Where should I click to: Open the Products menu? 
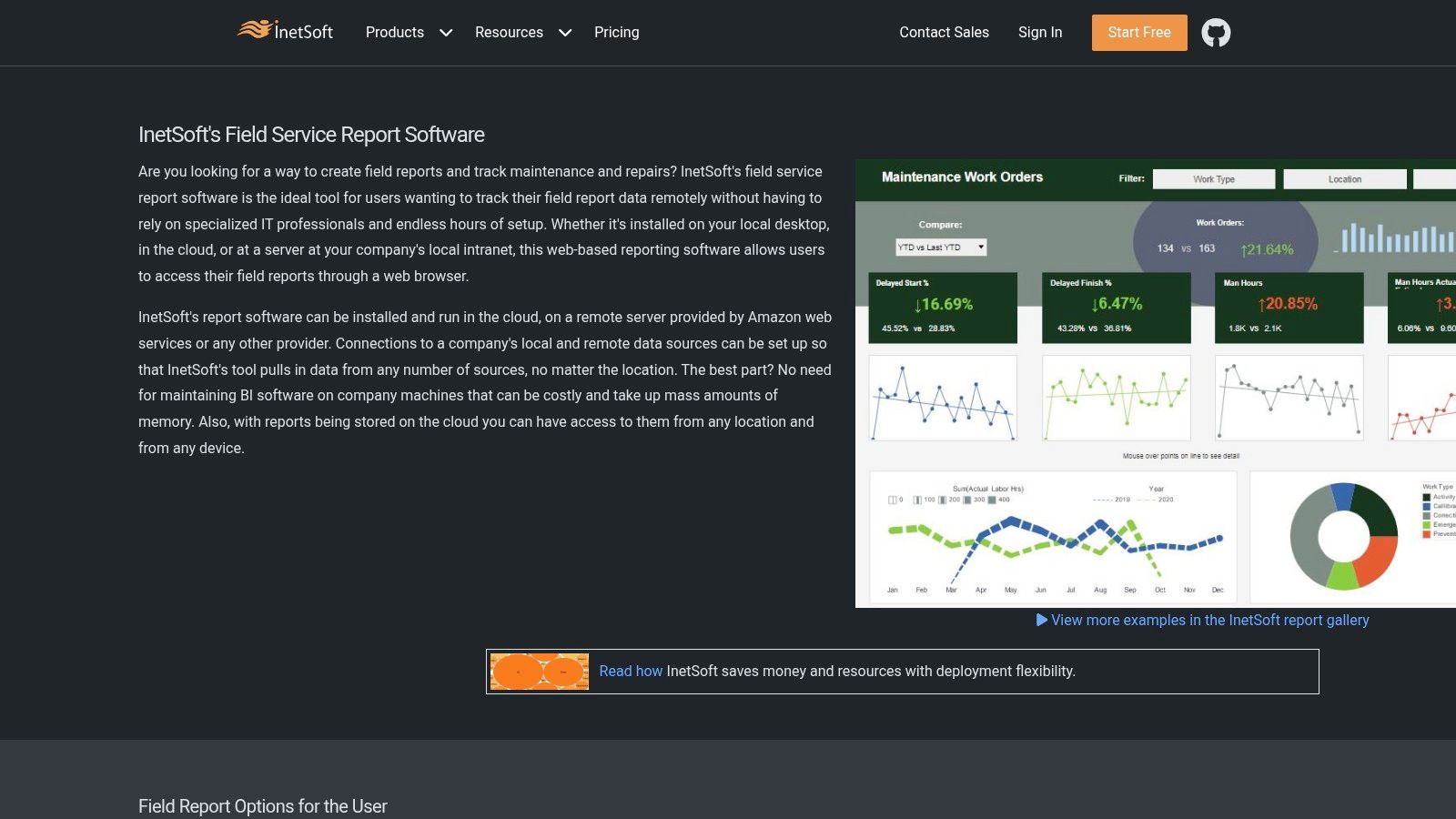tap(395, 32)
